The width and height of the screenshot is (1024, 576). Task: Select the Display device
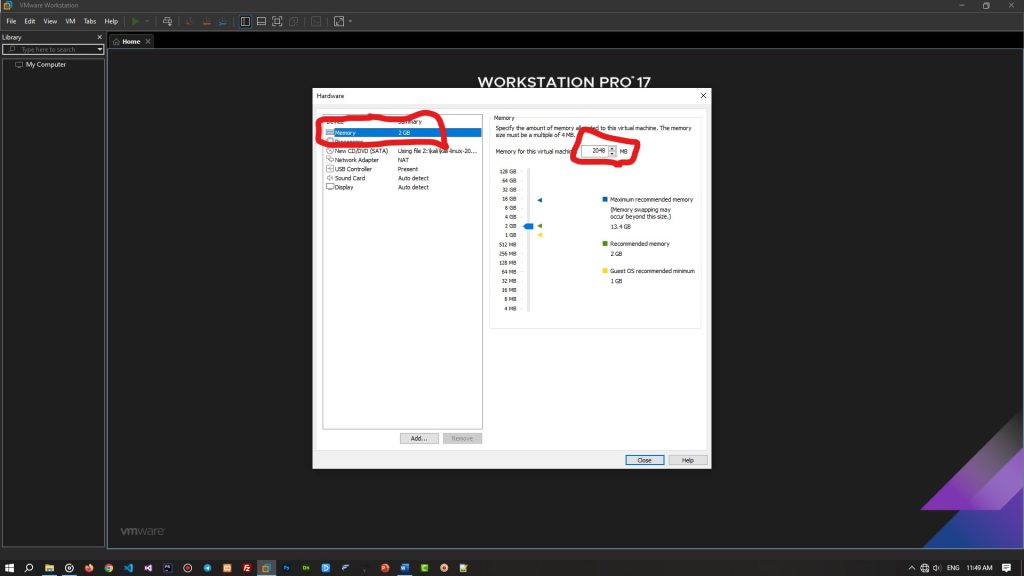click(345, 187)
